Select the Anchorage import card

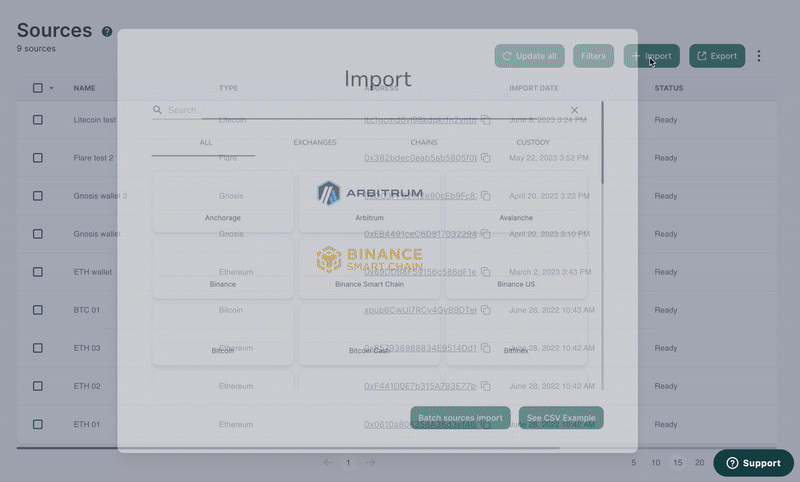pyautogui.click(x=223, y=201)
